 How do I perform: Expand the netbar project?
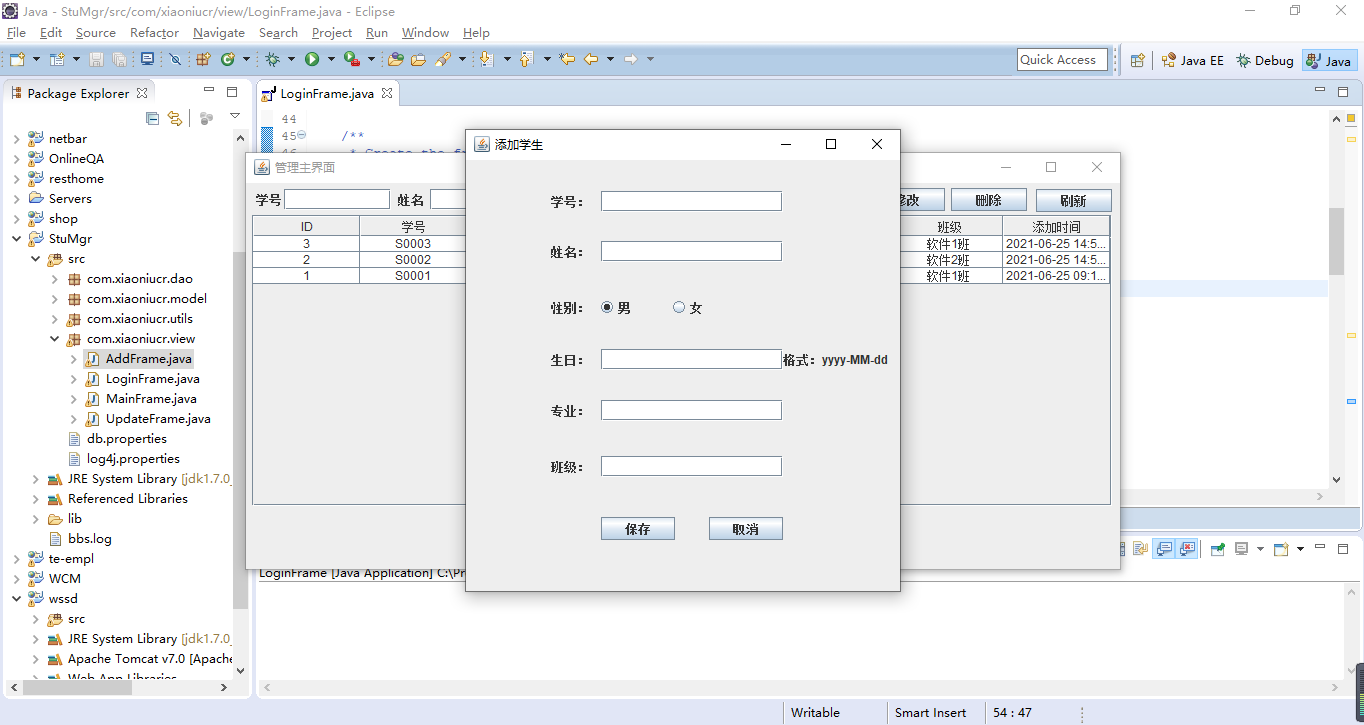16,139
